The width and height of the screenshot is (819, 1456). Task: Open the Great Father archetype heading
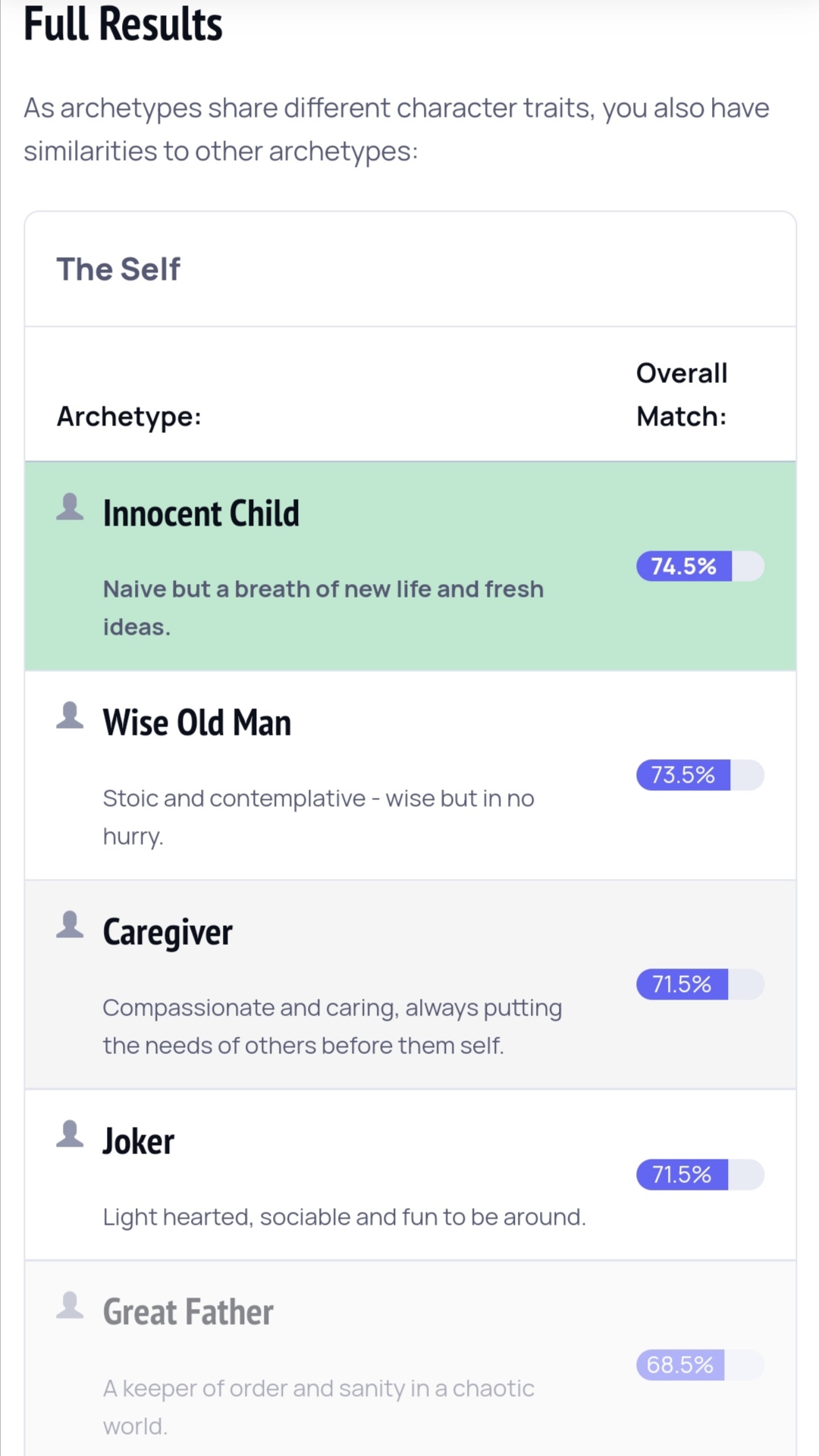(188, 1312)
